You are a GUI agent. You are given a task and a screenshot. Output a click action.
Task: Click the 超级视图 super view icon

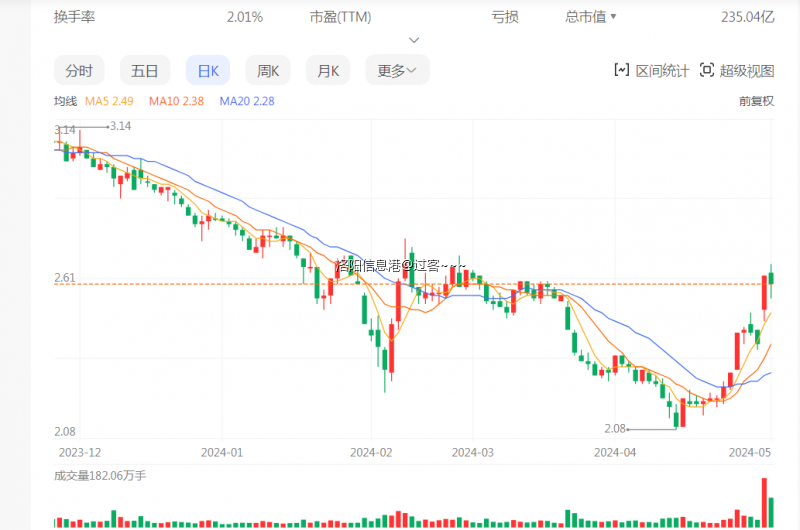pyautogui.click(x=707, y=70)
